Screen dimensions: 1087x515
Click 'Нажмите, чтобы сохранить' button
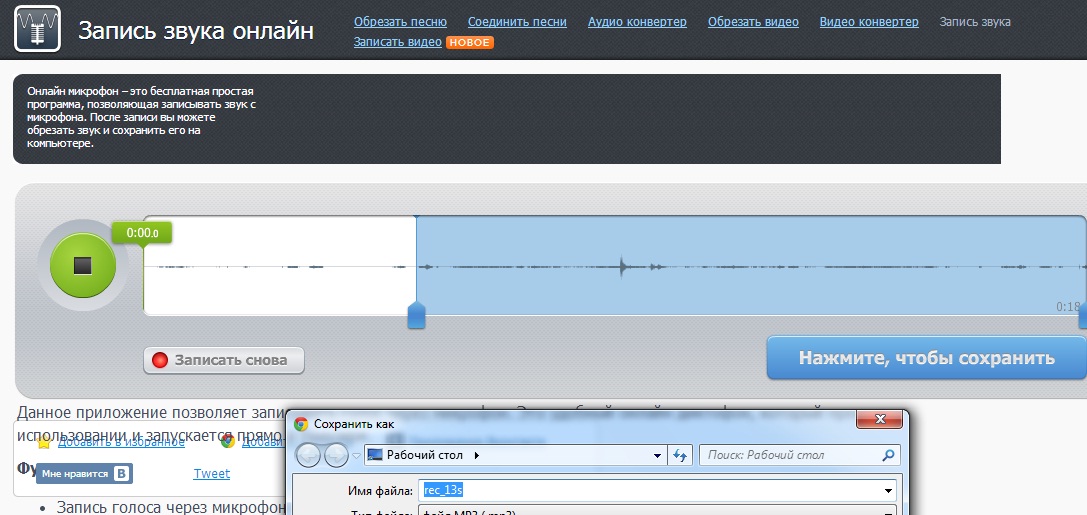click(926, 358)
